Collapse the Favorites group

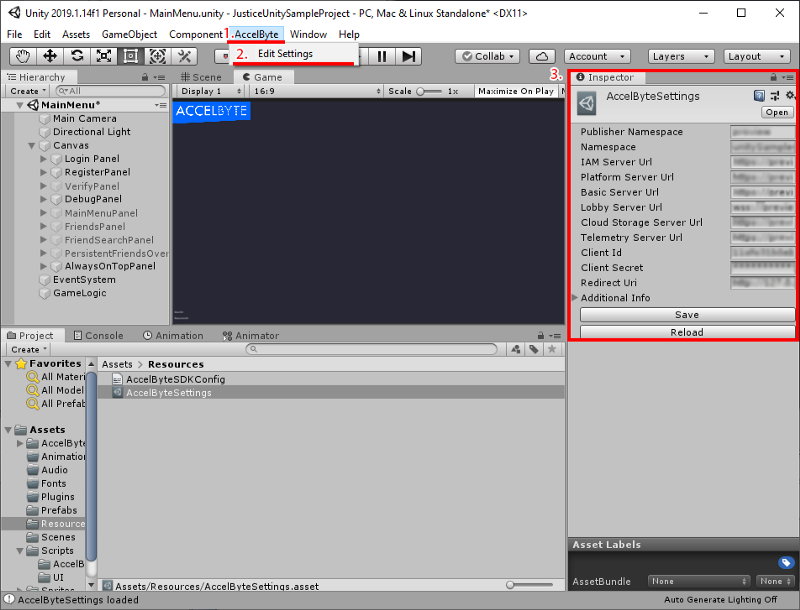click(x=8, y=364)
